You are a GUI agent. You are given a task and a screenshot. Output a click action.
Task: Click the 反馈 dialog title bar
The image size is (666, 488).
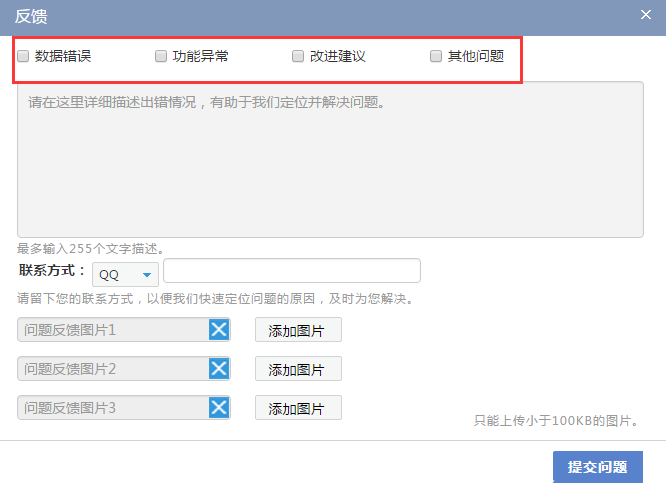point(300,16)
